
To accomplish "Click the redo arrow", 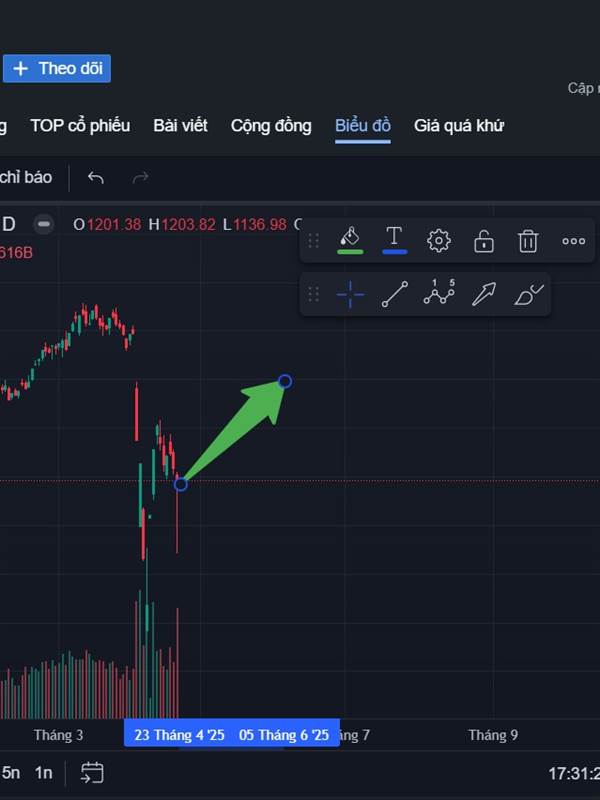I will 140,177.
